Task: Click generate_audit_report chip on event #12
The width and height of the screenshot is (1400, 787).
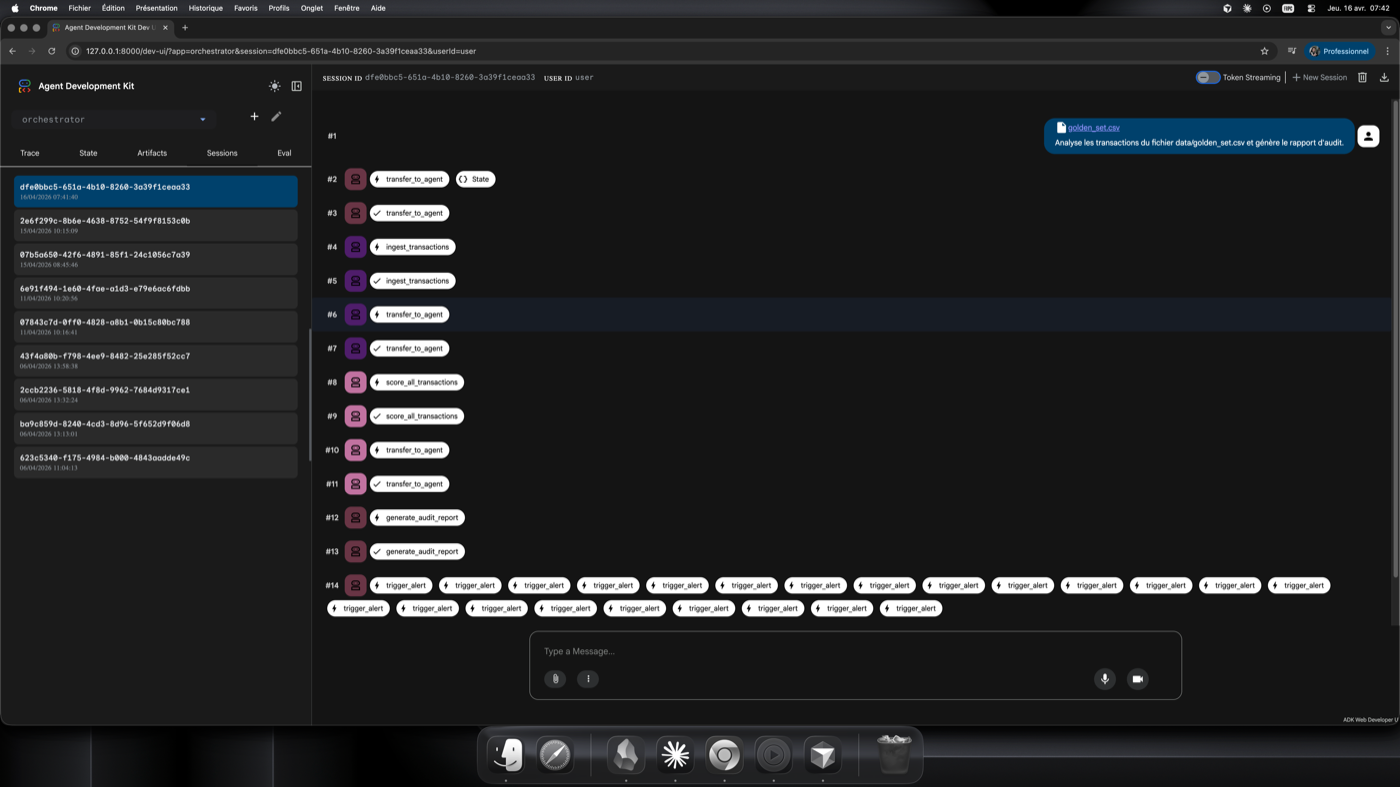Action: [x=417, y=518]
